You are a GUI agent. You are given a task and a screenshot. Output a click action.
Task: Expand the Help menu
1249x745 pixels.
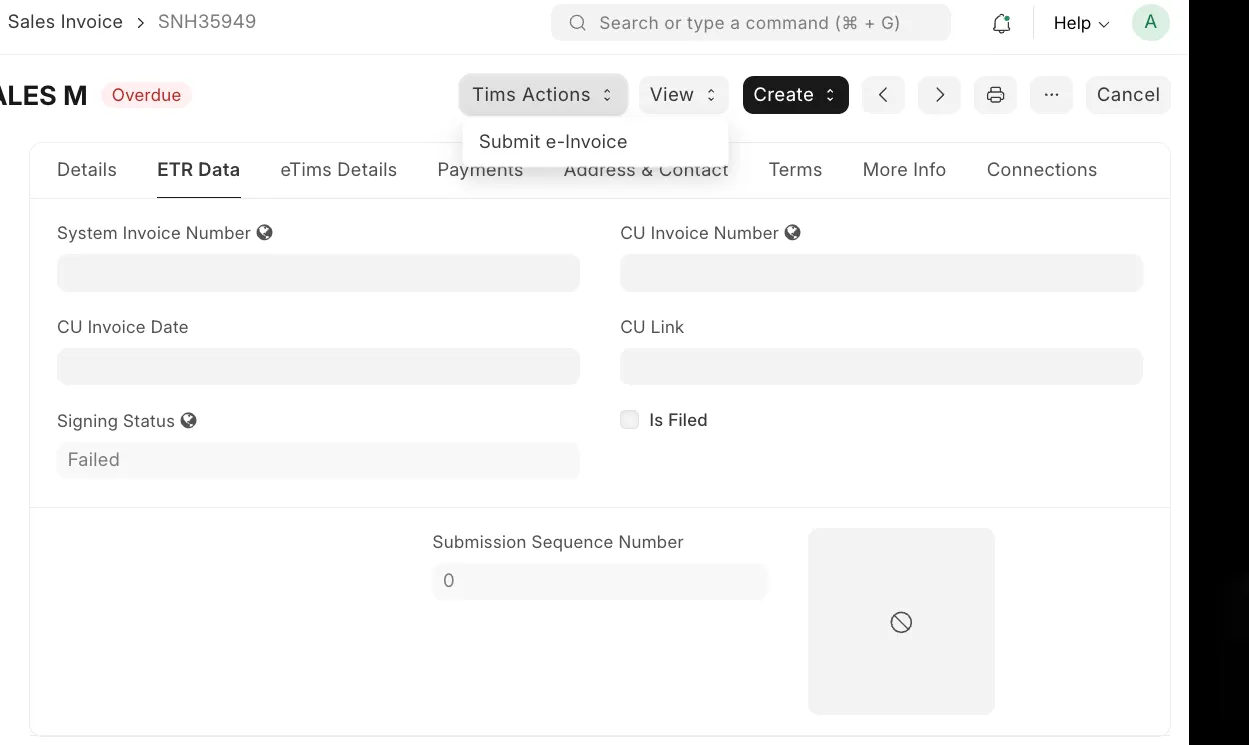(x=1081, y=23)
